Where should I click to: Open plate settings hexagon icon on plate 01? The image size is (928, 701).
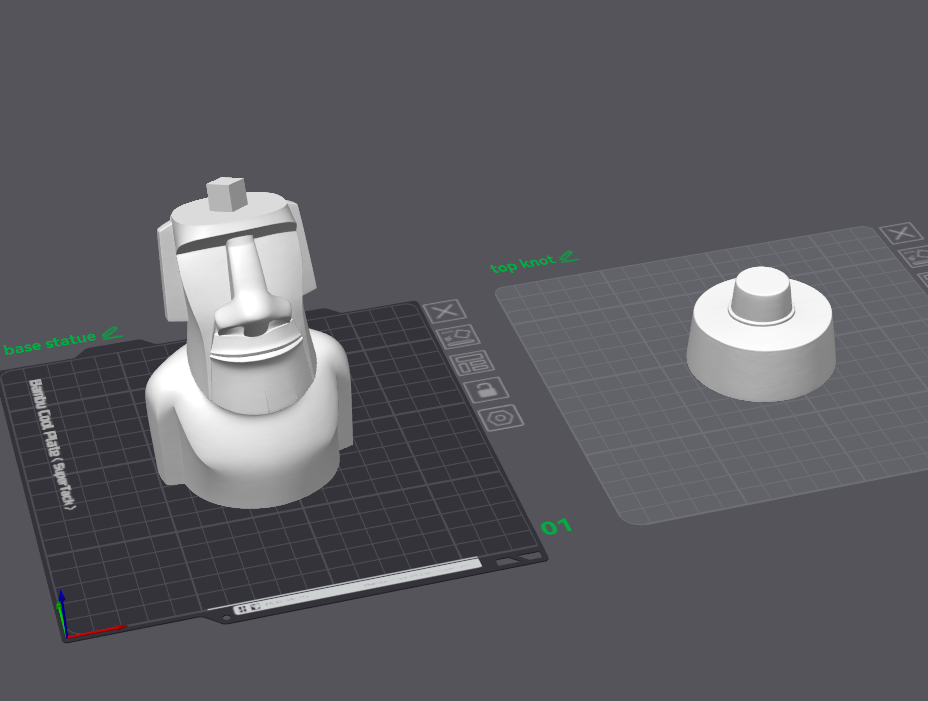pos(500,417)
